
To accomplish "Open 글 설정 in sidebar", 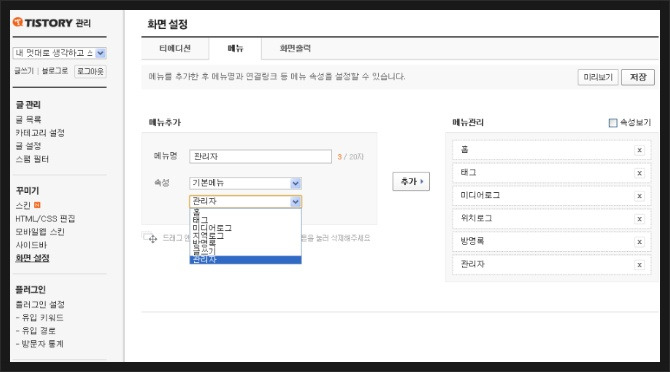I will coord(29,146).
